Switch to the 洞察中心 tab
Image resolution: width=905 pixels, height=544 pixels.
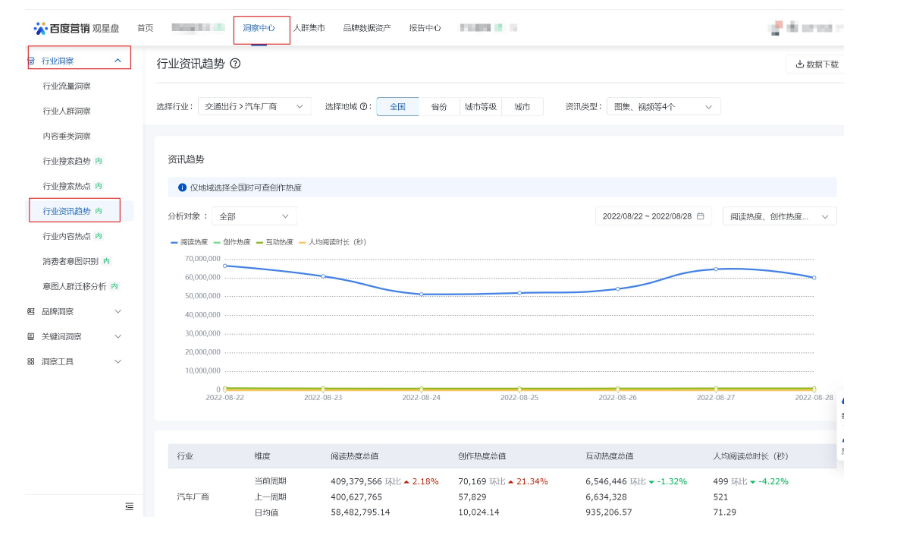point(259,28)
